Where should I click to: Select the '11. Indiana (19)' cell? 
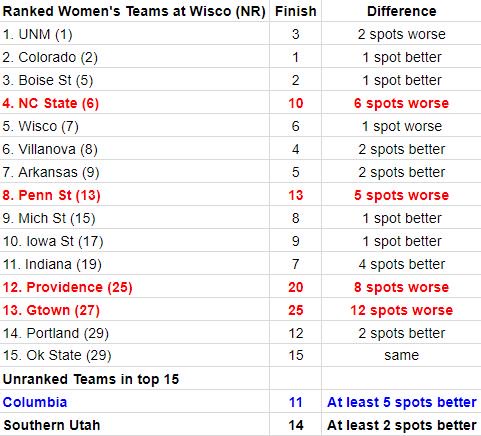134,264
